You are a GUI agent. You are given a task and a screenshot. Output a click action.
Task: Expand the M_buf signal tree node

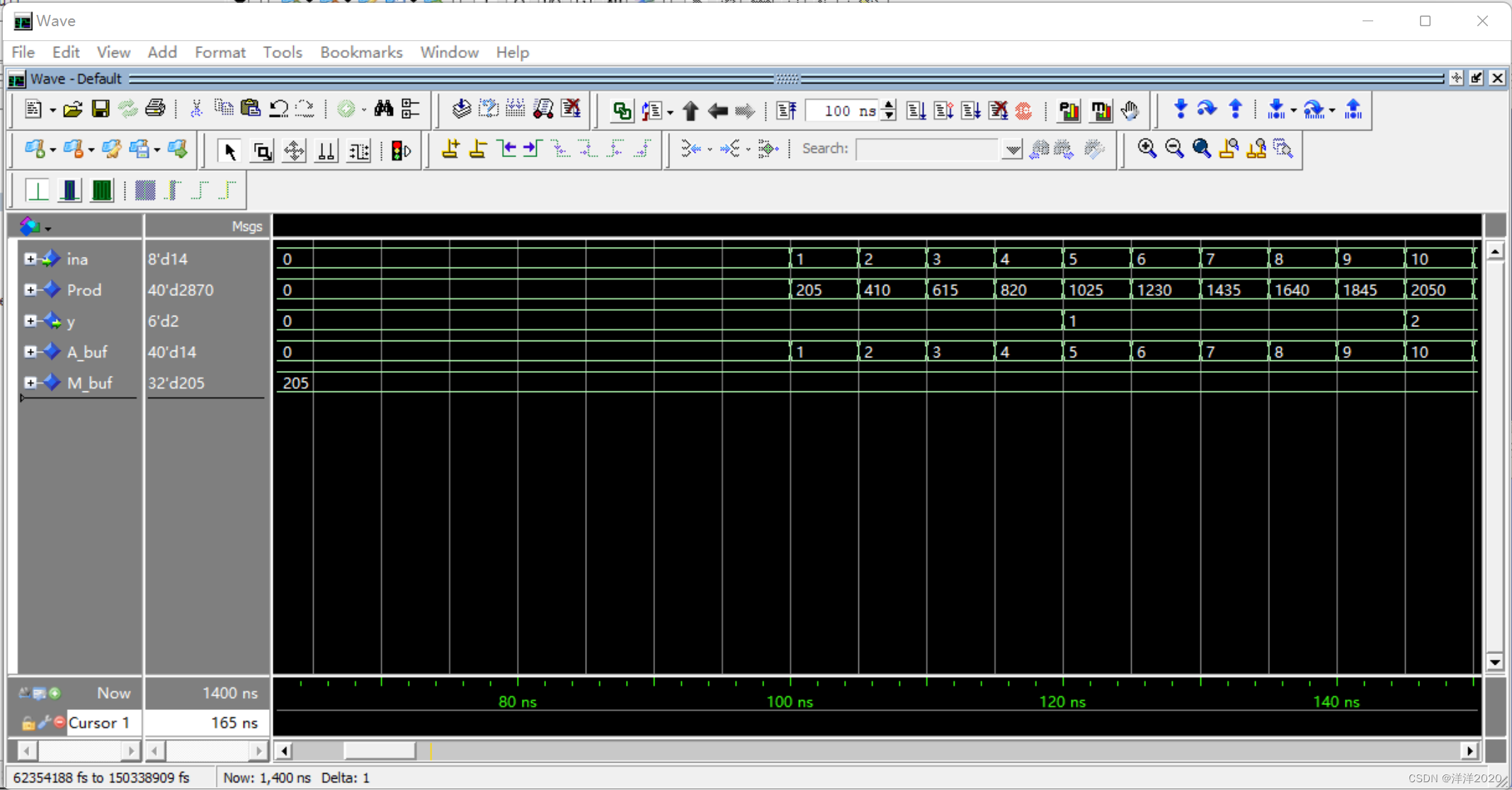(30, 383)
